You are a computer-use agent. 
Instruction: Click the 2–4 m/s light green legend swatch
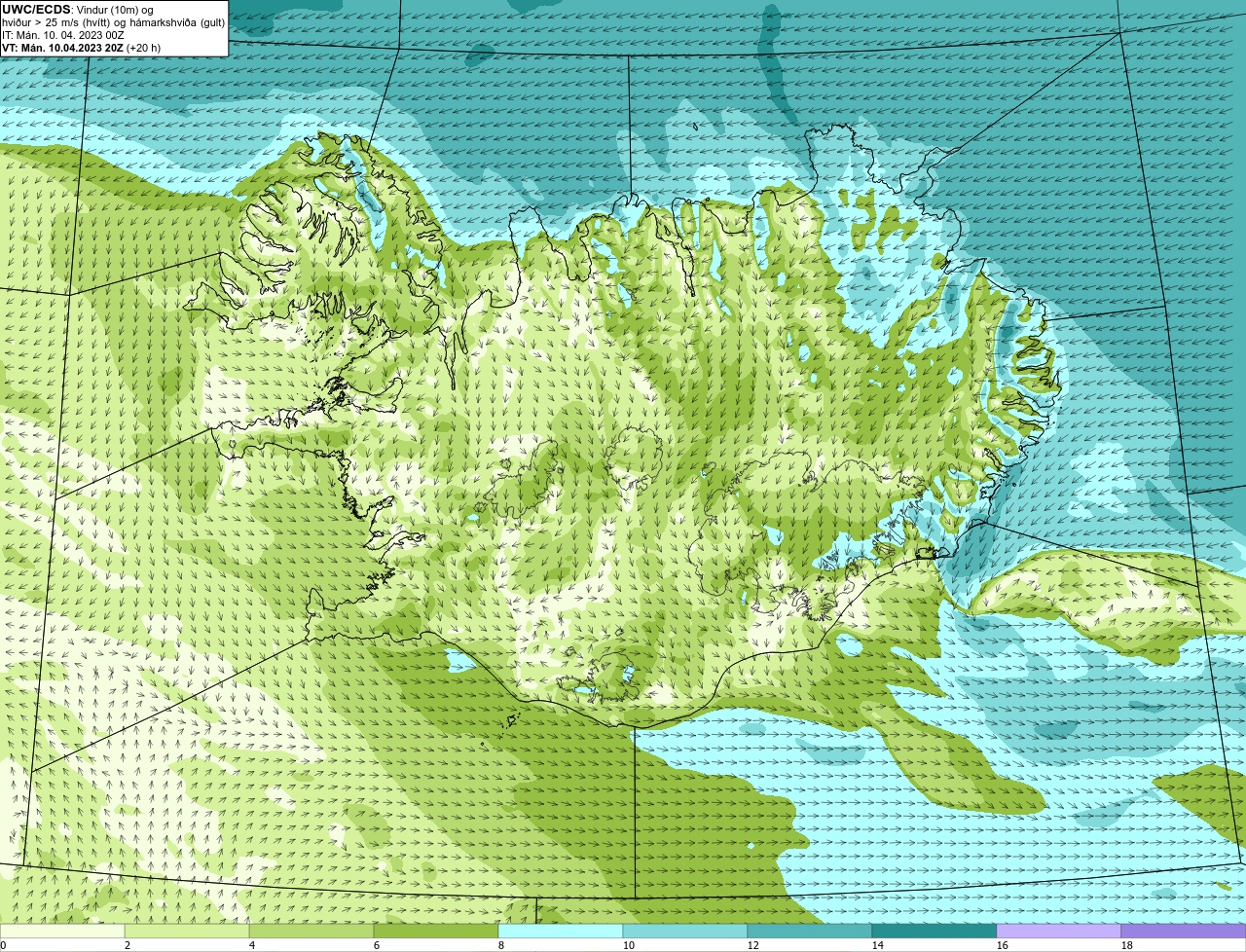tap(187, 932)
